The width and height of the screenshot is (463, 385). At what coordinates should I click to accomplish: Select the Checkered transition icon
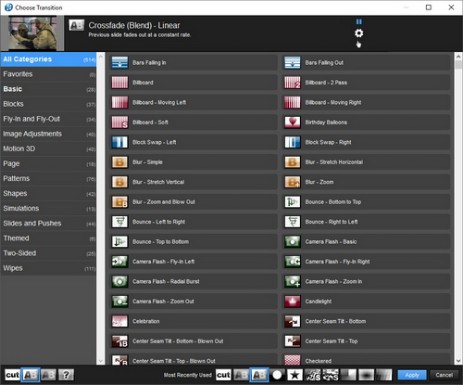(x=292, y=360)
